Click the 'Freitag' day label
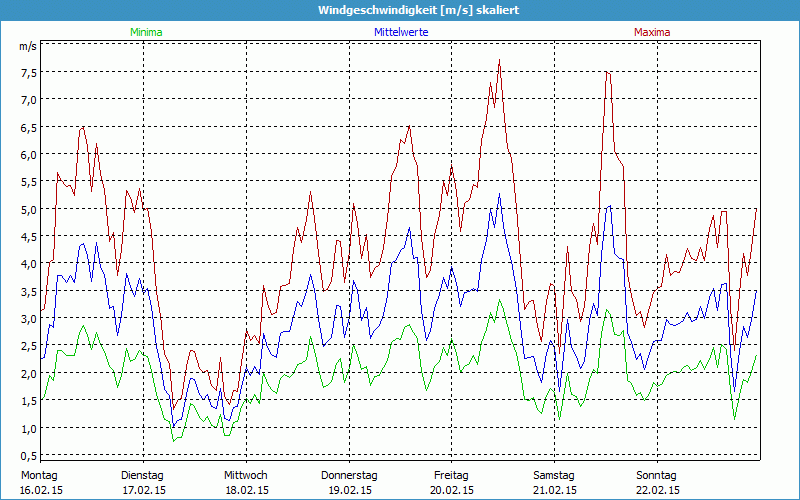The image size is (800, 500). pyautogui.click(x=451, y=476)
